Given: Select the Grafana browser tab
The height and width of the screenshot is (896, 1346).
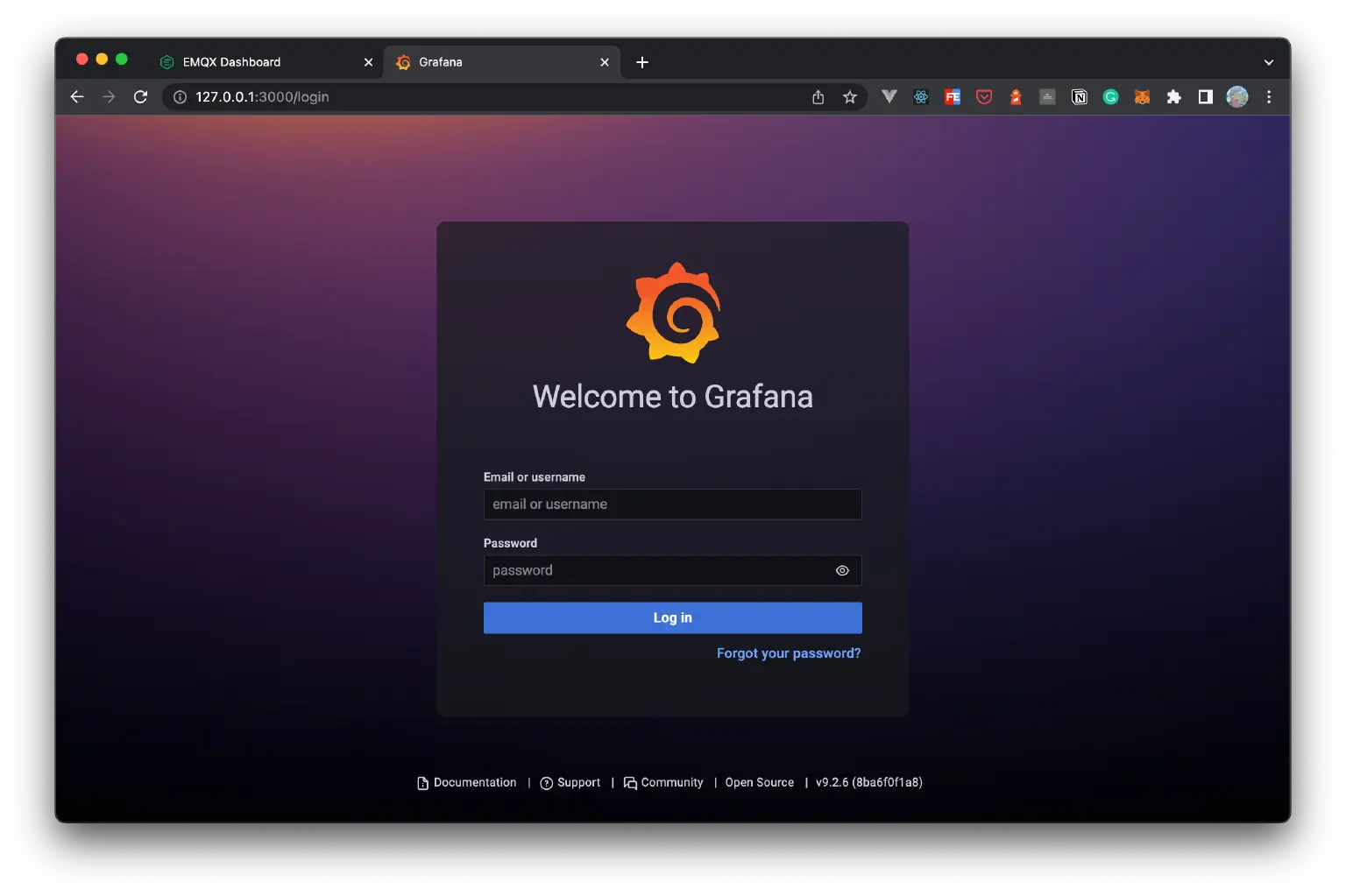Looking at the screenshot, I should coord(473,62).
